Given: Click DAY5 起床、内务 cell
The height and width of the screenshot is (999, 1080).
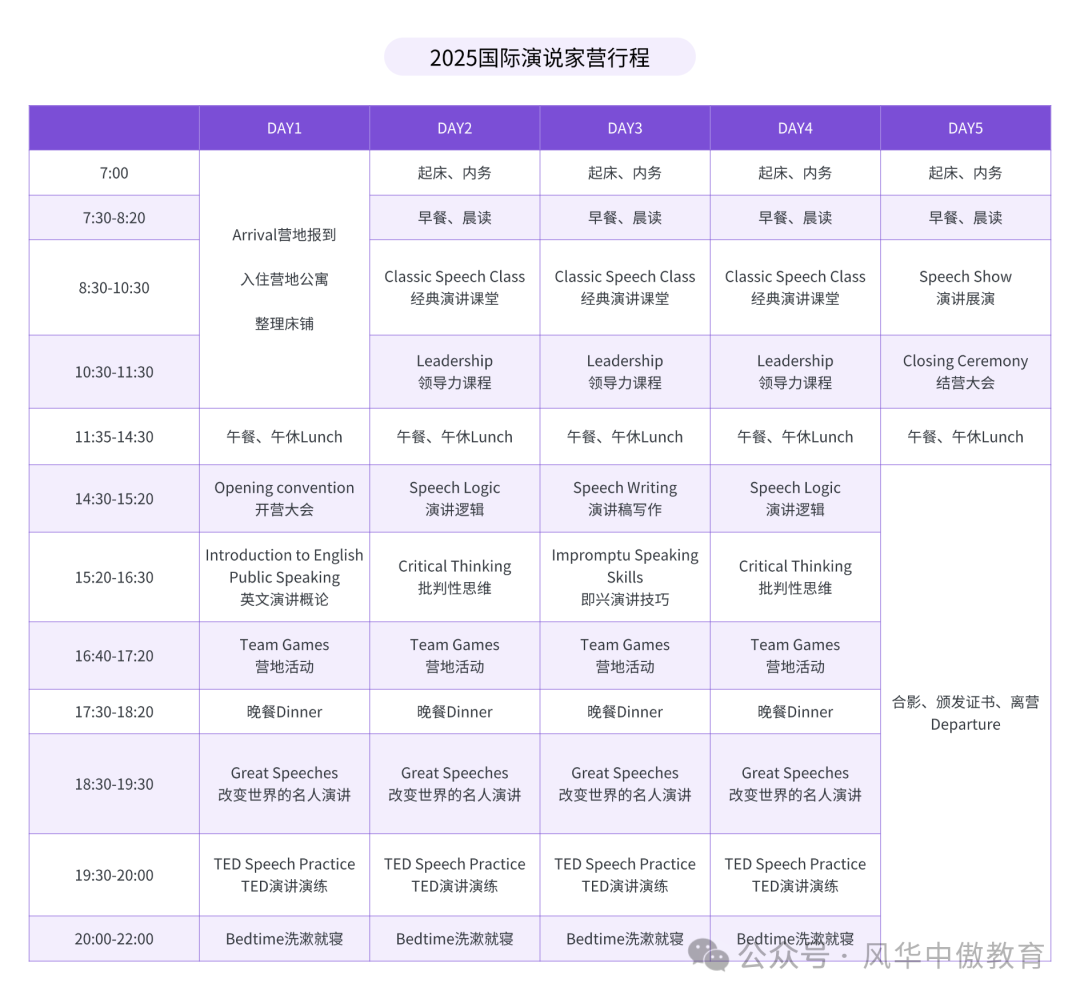Looking at the screenshot, I should tap(965, 173).
